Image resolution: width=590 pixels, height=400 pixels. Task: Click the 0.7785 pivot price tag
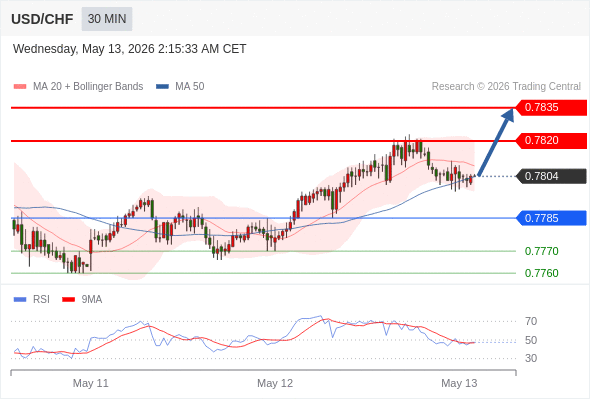click(x=551, y=218)
